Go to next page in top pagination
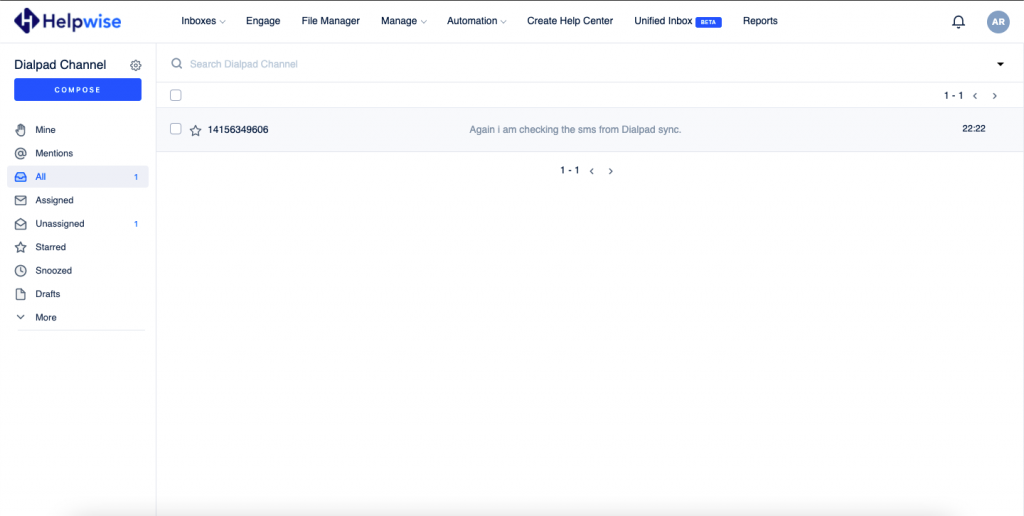1024x516 pixels. pyautogui.click(x=995, y=96)
